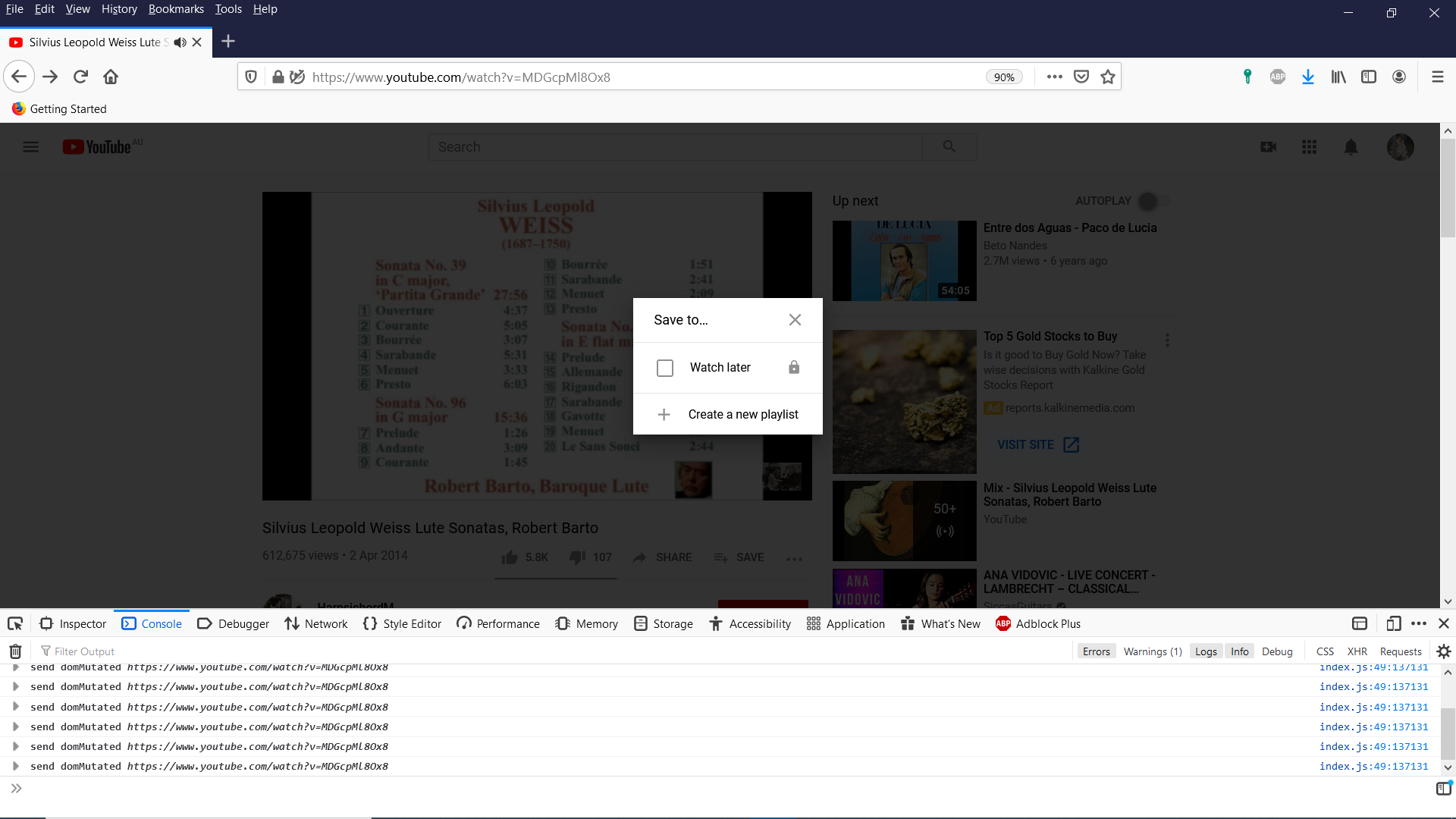Screen dimensions: 1456x819
Task: Open the YouTube account avatar
Action: (1400, 147)
